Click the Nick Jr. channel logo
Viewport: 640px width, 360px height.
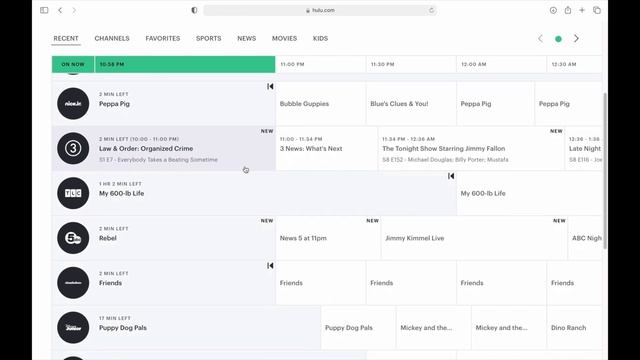click(73, 104)
